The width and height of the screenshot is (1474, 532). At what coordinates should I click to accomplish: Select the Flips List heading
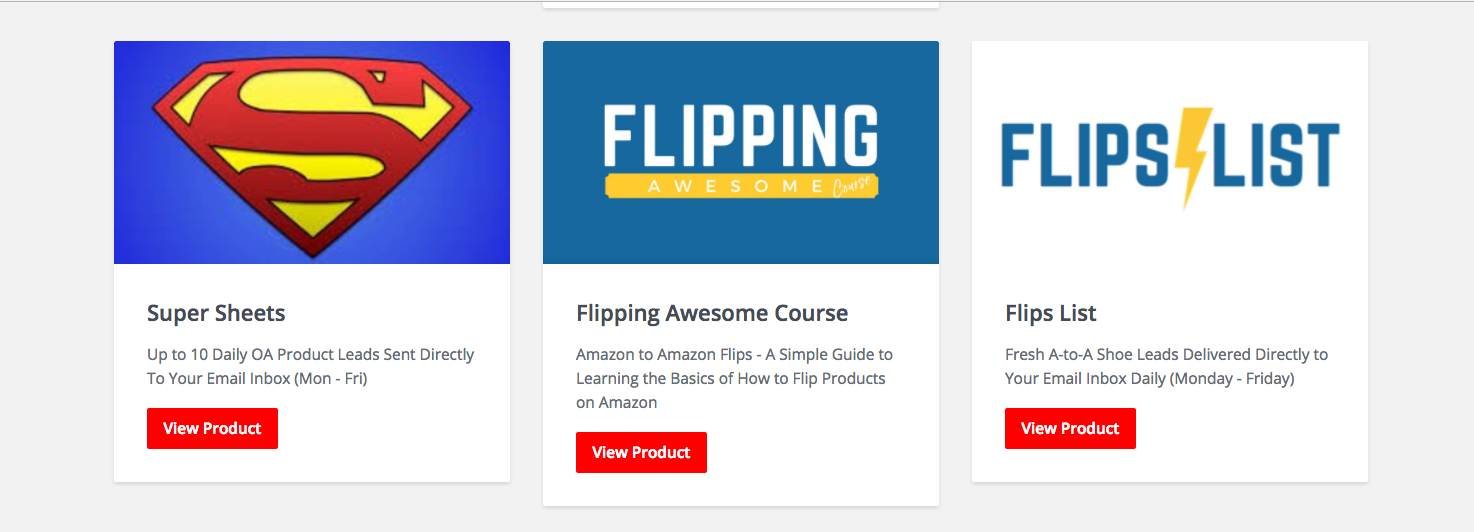click(x=1051, y=313)
